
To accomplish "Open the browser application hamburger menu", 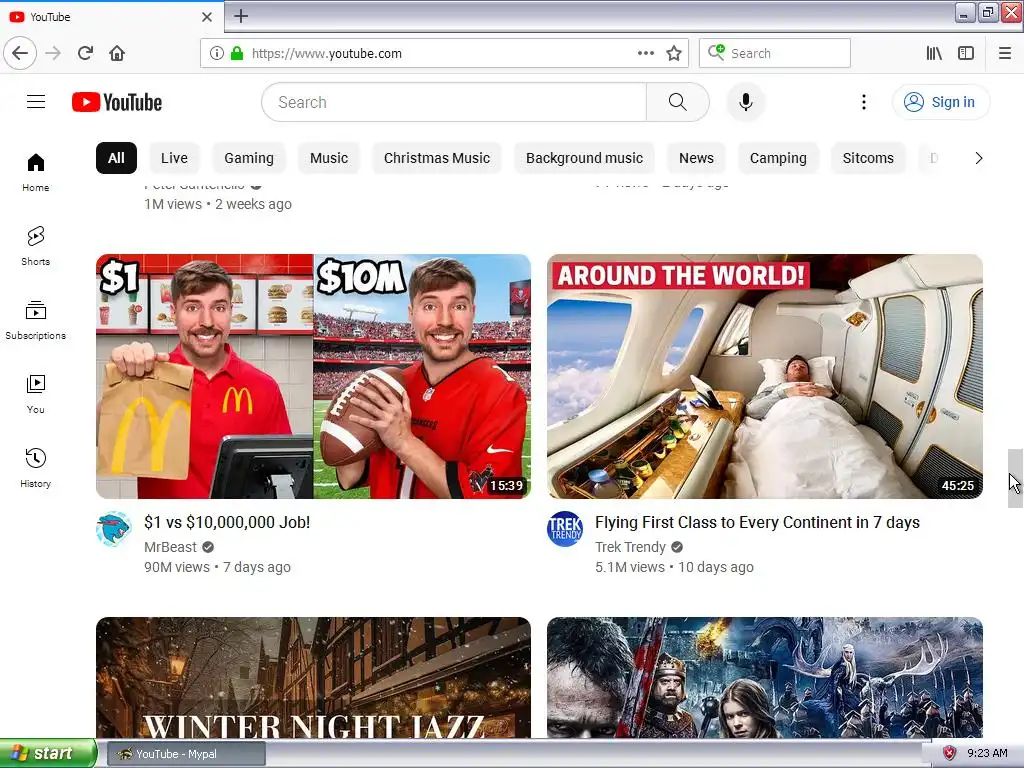I will 1005,53.
